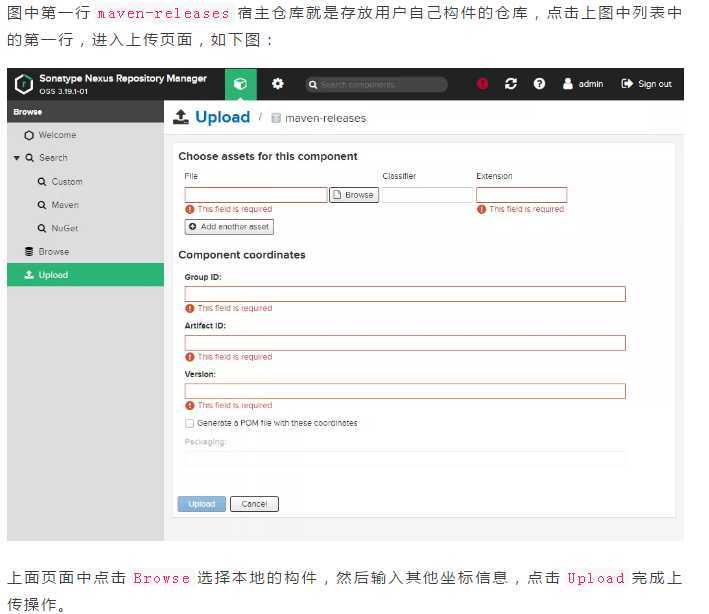Click the error icon under Version field

coord(190,406)
